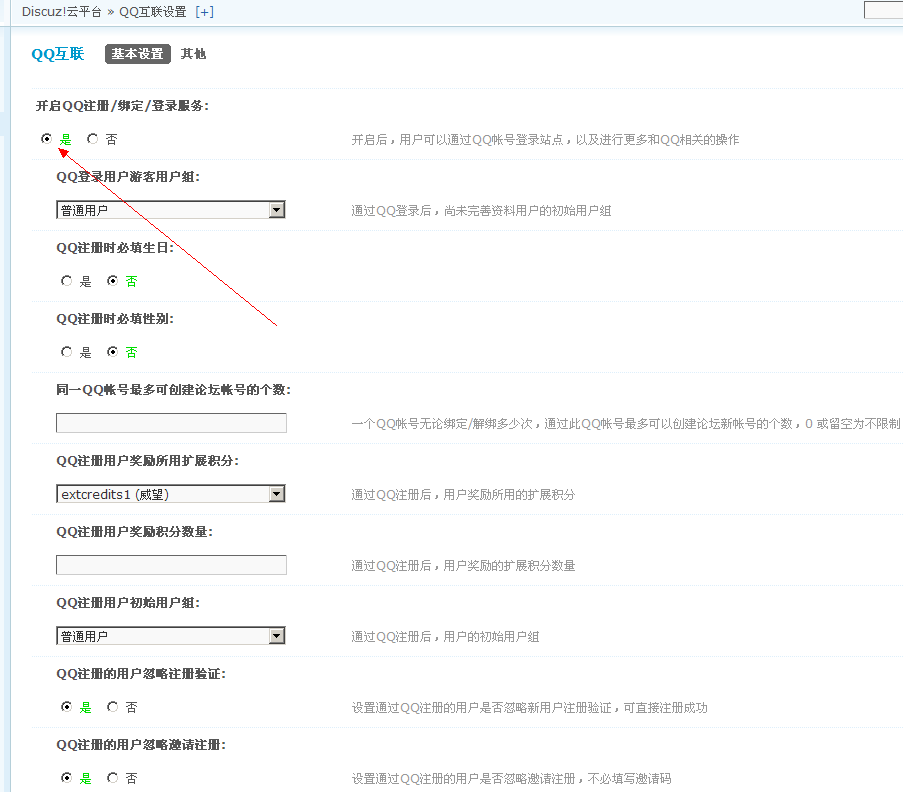Switch to the 基本设置 tab
This screenshot has height=792, width=903.
[137, 54]
